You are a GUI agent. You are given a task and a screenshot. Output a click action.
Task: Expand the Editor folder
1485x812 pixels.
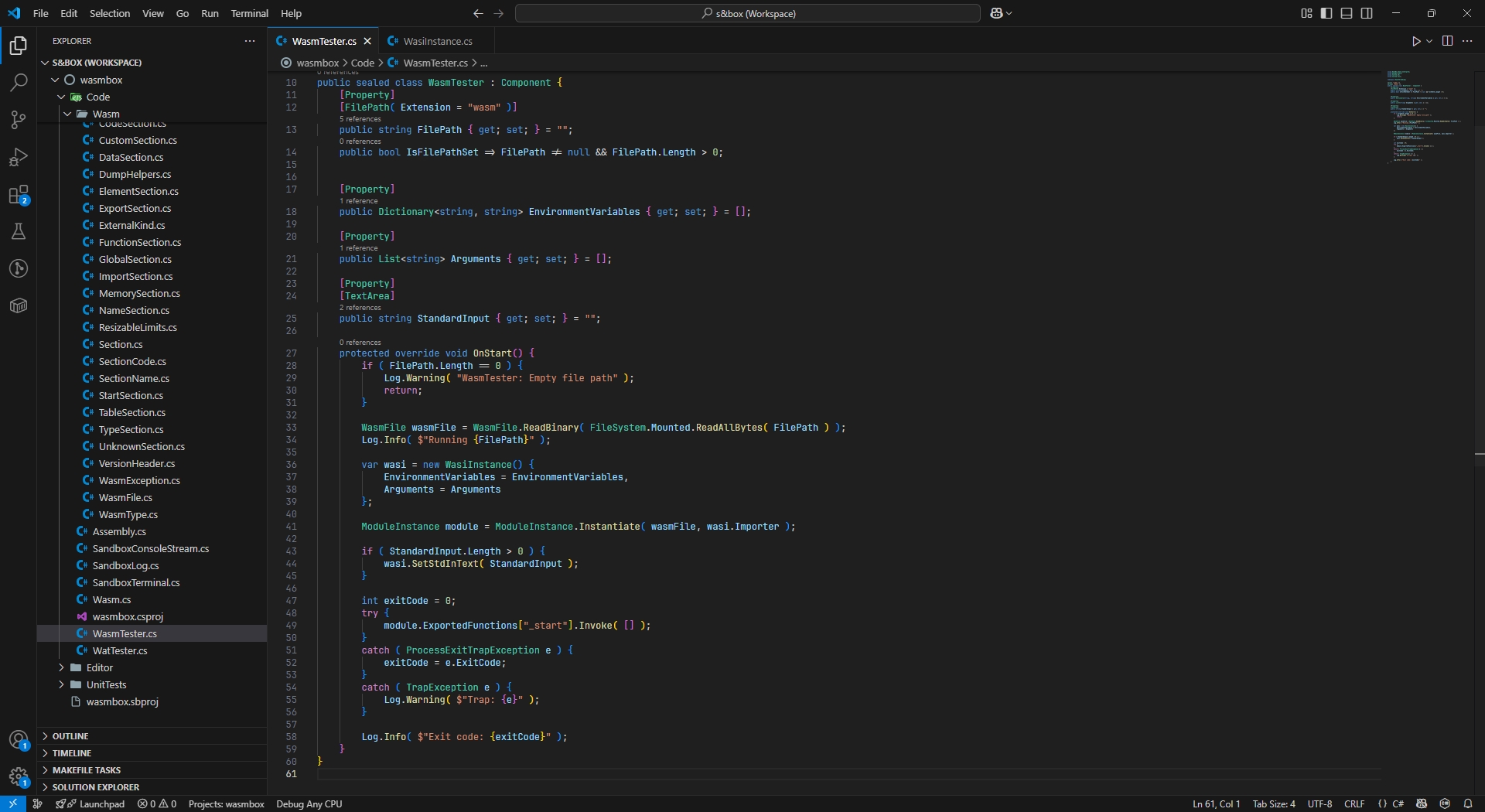click(x=152, y=667)
